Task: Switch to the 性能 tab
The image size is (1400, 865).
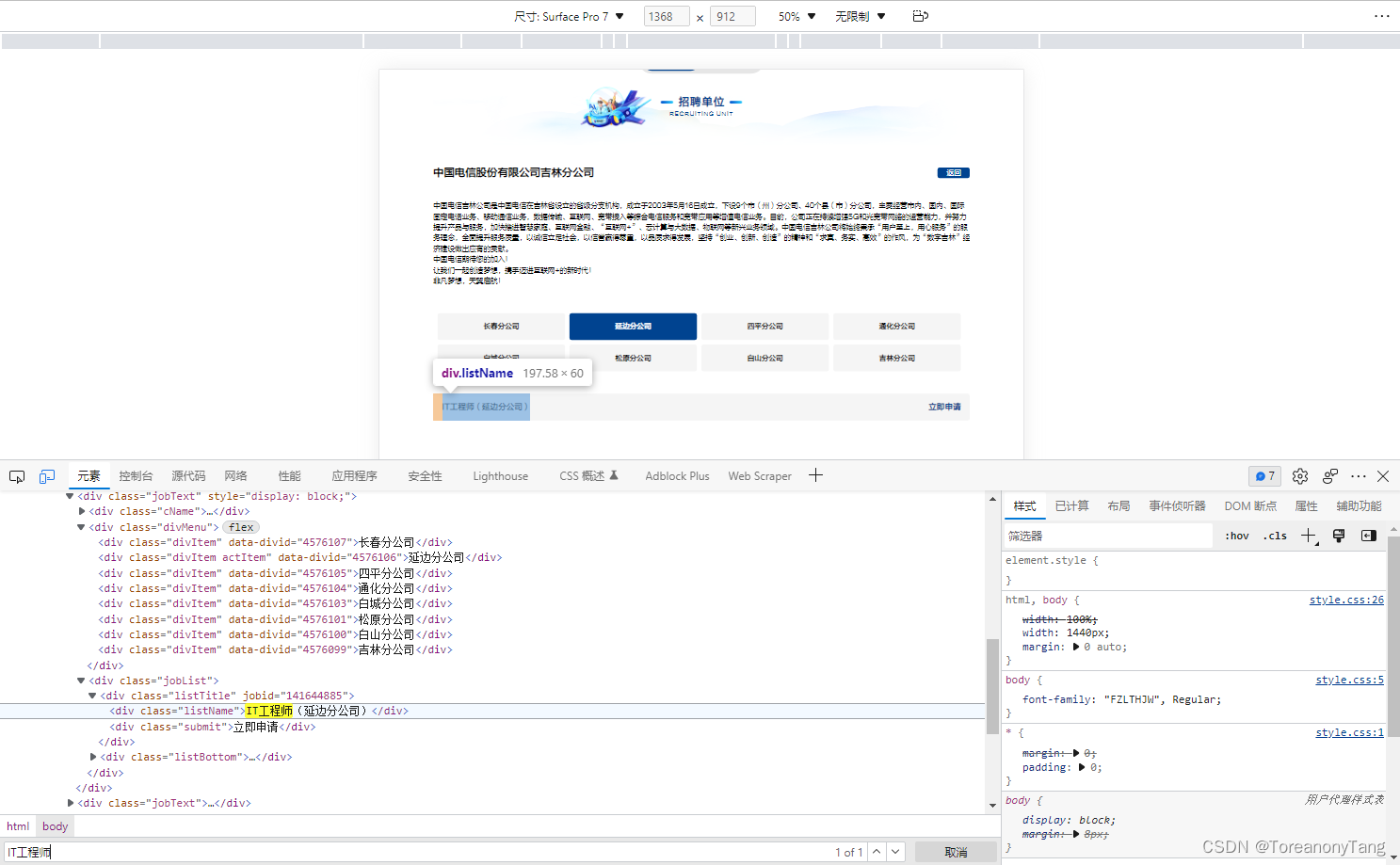Action: [289, 476]
